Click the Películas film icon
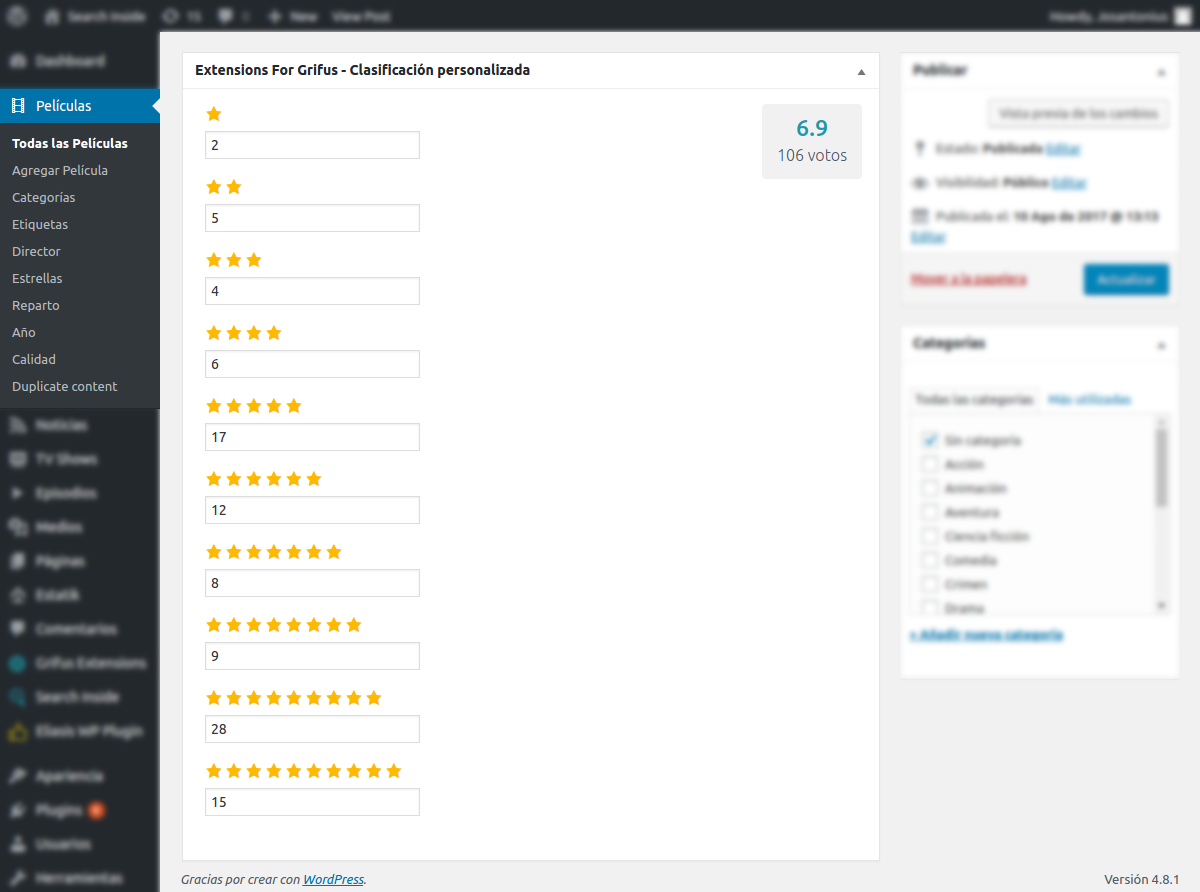The height and width of the screenshot is (892, 1200). [x=18, y=105]
